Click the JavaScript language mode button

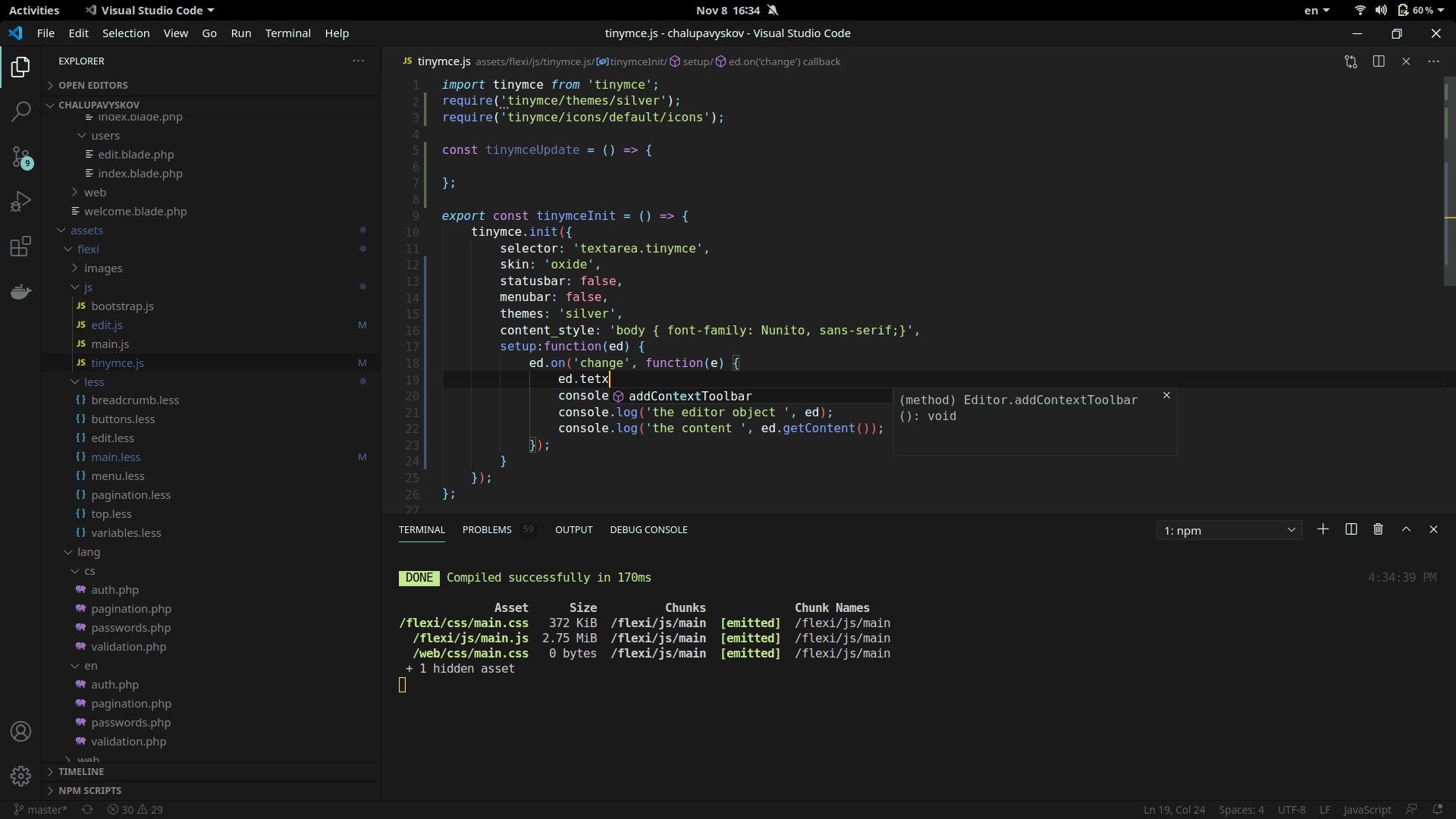click(1367, 809)
